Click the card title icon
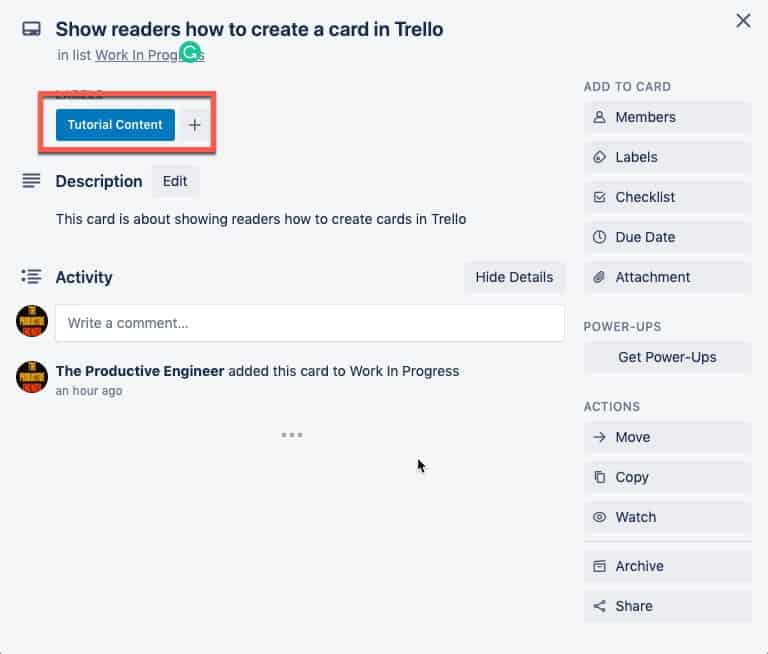 click(31, 29)
